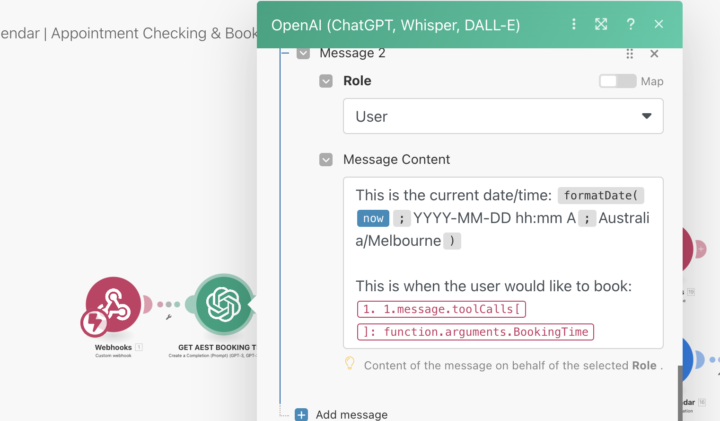The image size is (720, 421).
Task: Grab the Message 2 drag handle
Action: click(x=630, y=54)
